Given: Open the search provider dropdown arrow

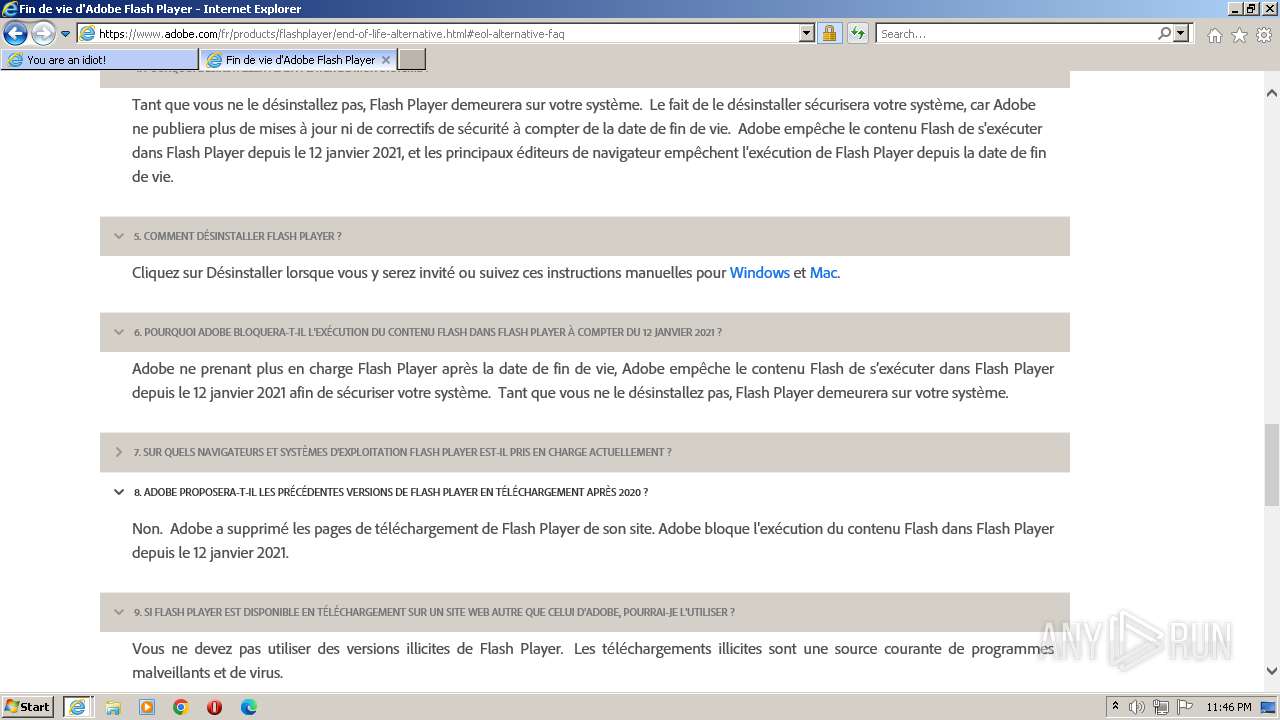Looking at the screenshot, I should pos(1182,33).
